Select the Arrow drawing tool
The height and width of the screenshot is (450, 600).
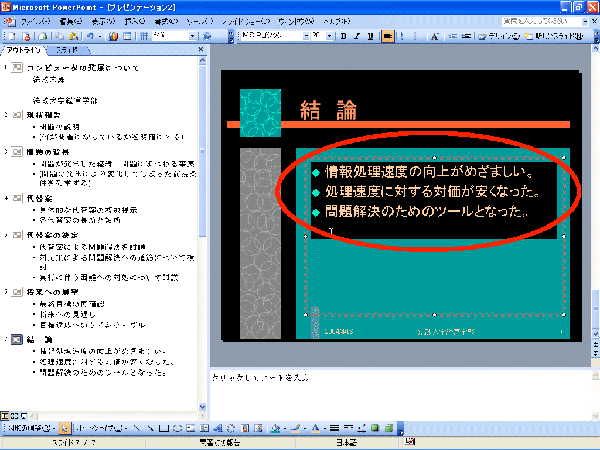click(150, 428)
